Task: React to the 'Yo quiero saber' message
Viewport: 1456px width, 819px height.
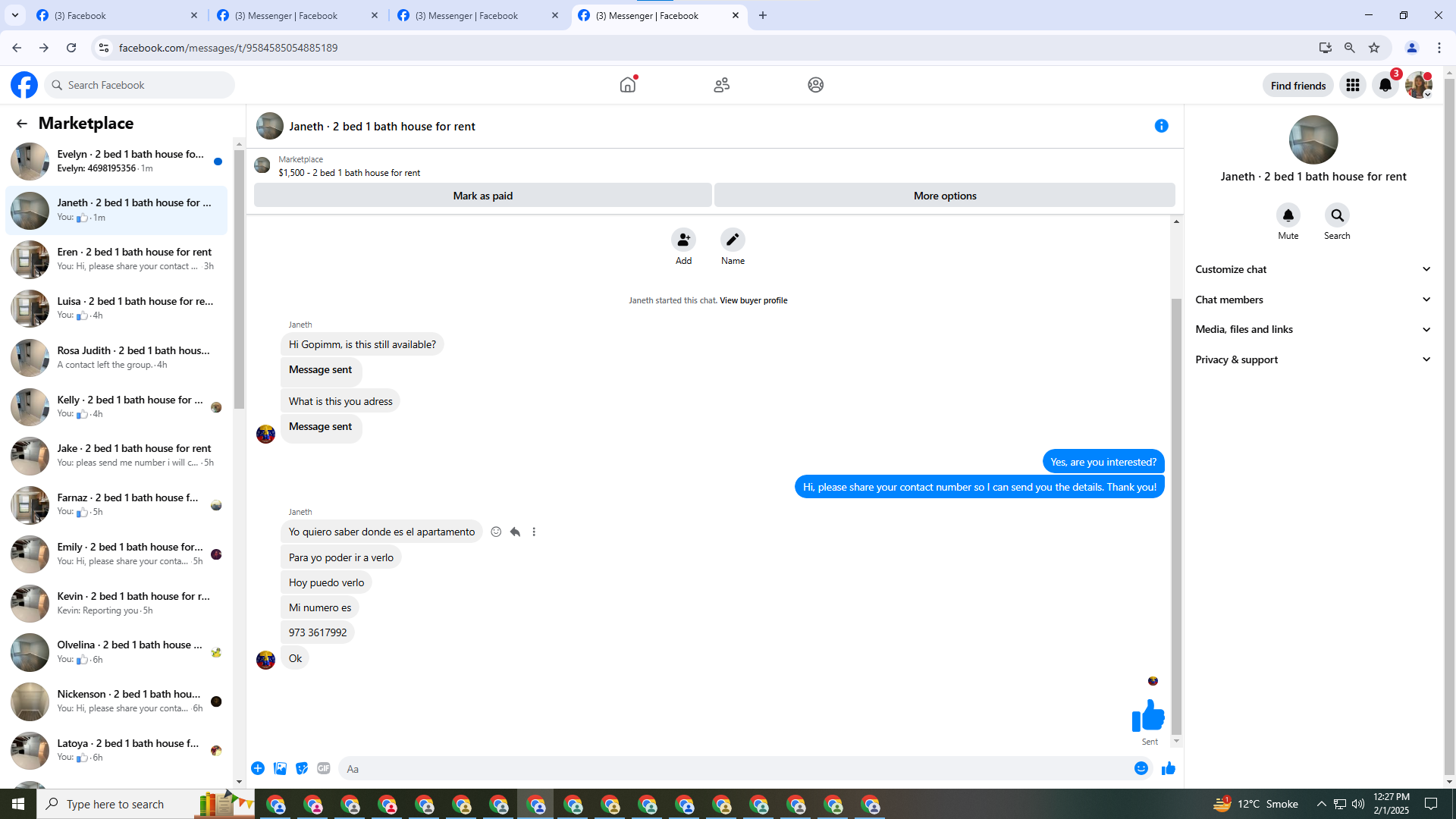Action: click(496, 532)
